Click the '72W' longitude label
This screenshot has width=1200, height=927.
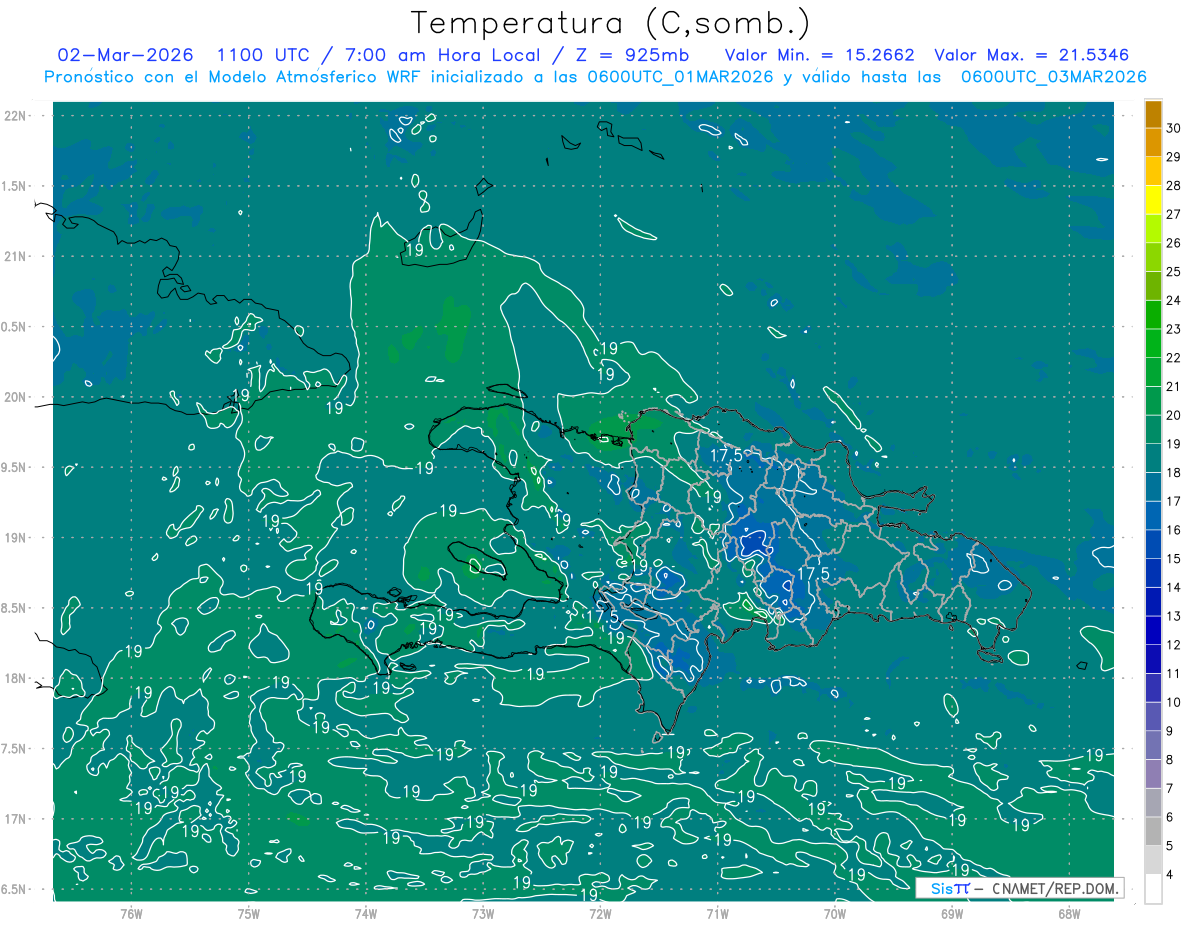click(600, 914)
